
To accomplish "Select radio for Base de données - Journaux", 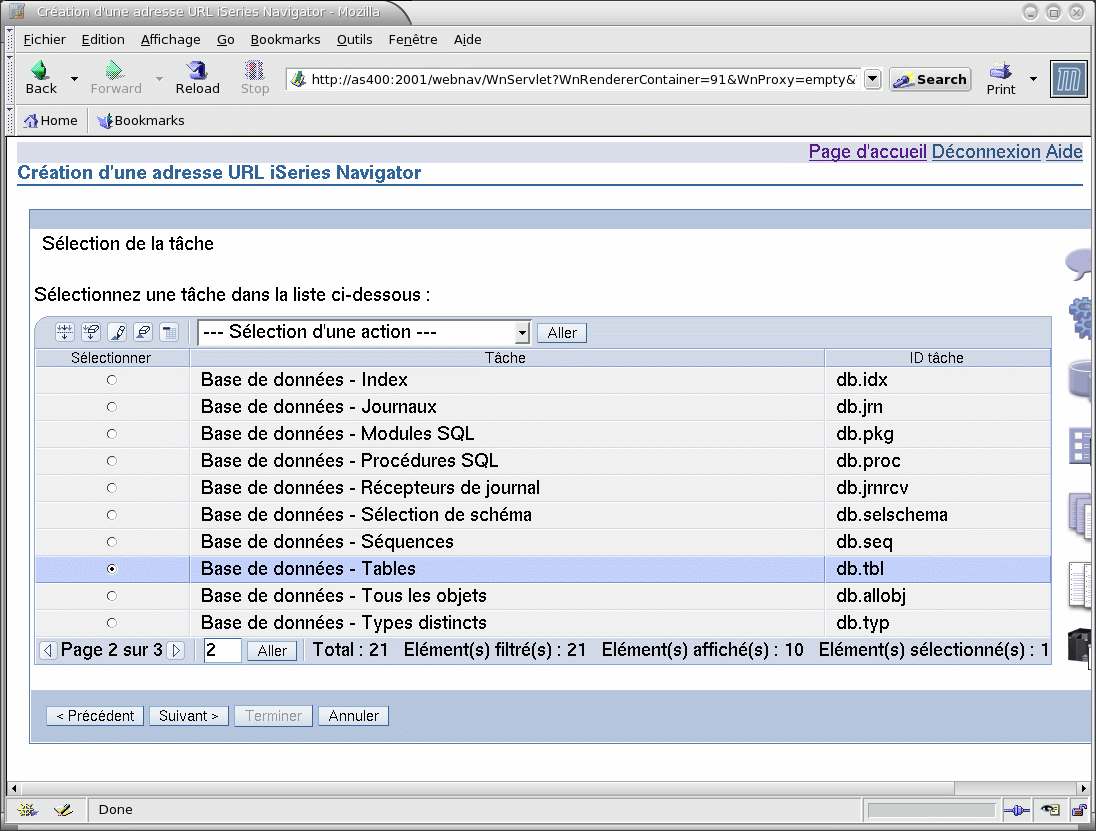I will [x=112, y=407].
